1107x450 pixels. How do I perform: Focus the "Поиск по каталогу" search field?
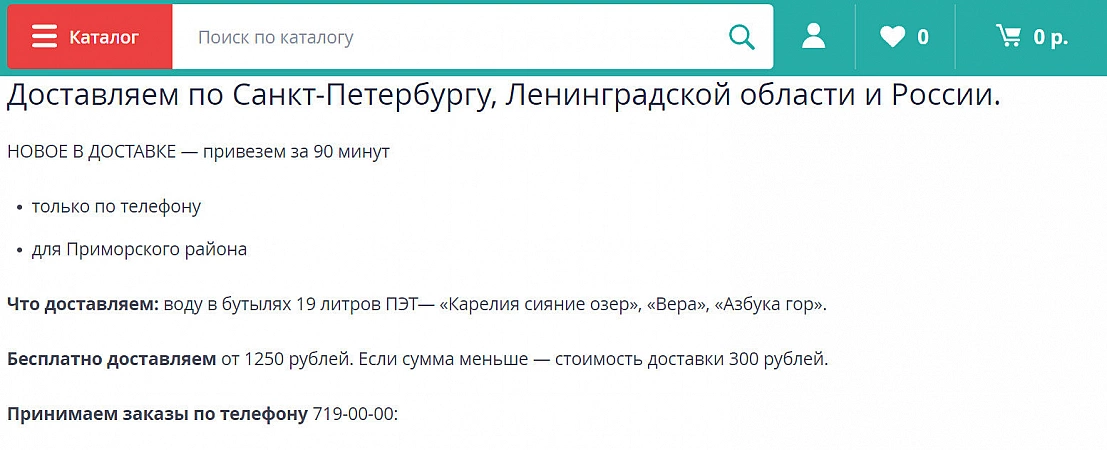coord(450,37)
